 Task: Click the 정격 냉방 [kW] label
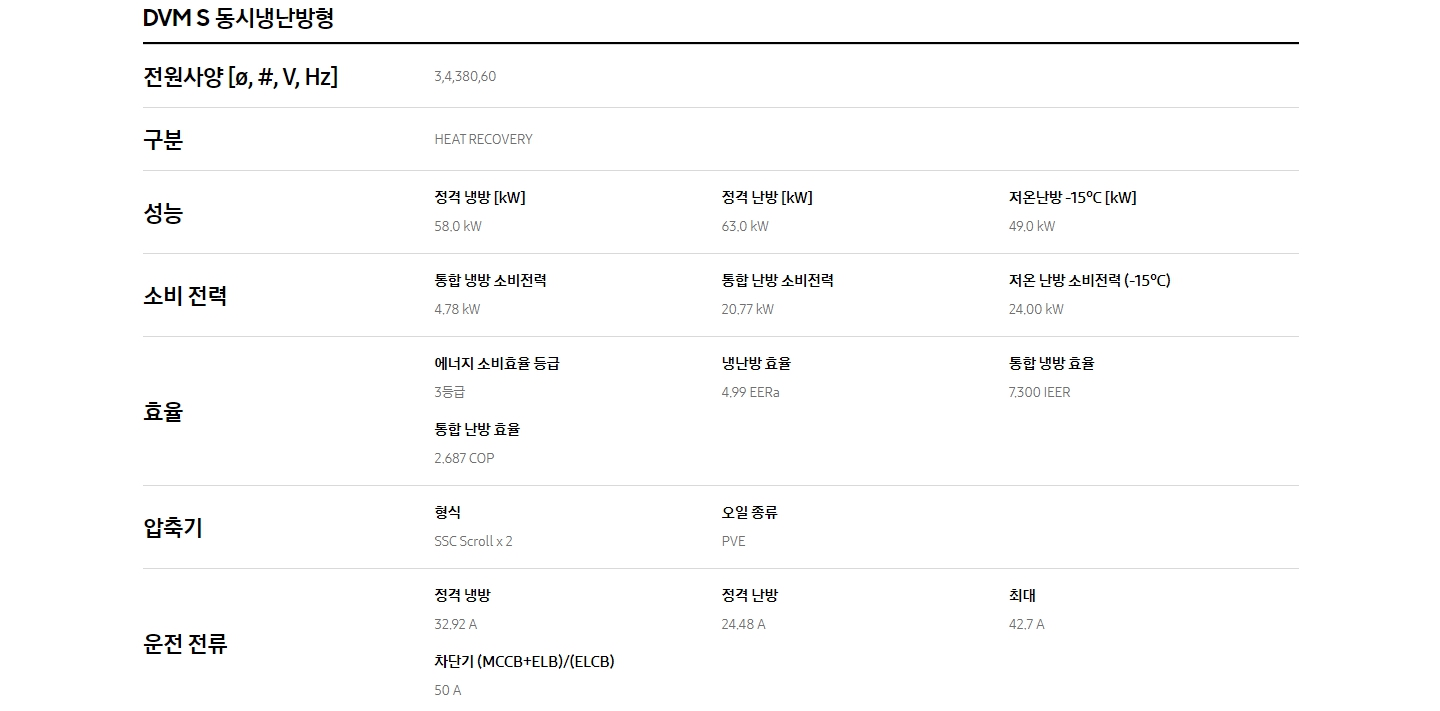pyautogui.click(x=480, y=197)
